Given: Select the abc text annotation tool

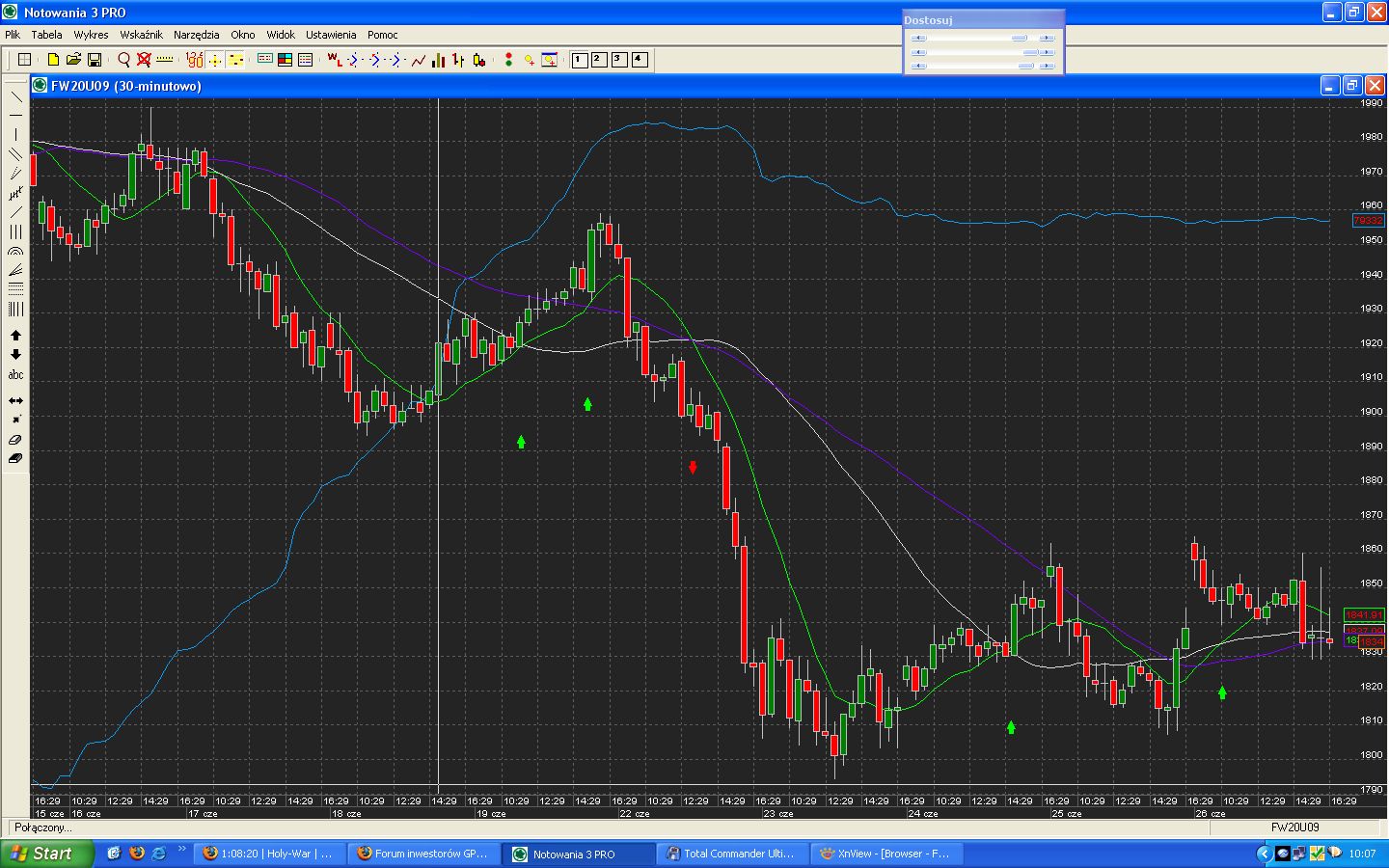Looking at the screenshot, I should [15, 375].
